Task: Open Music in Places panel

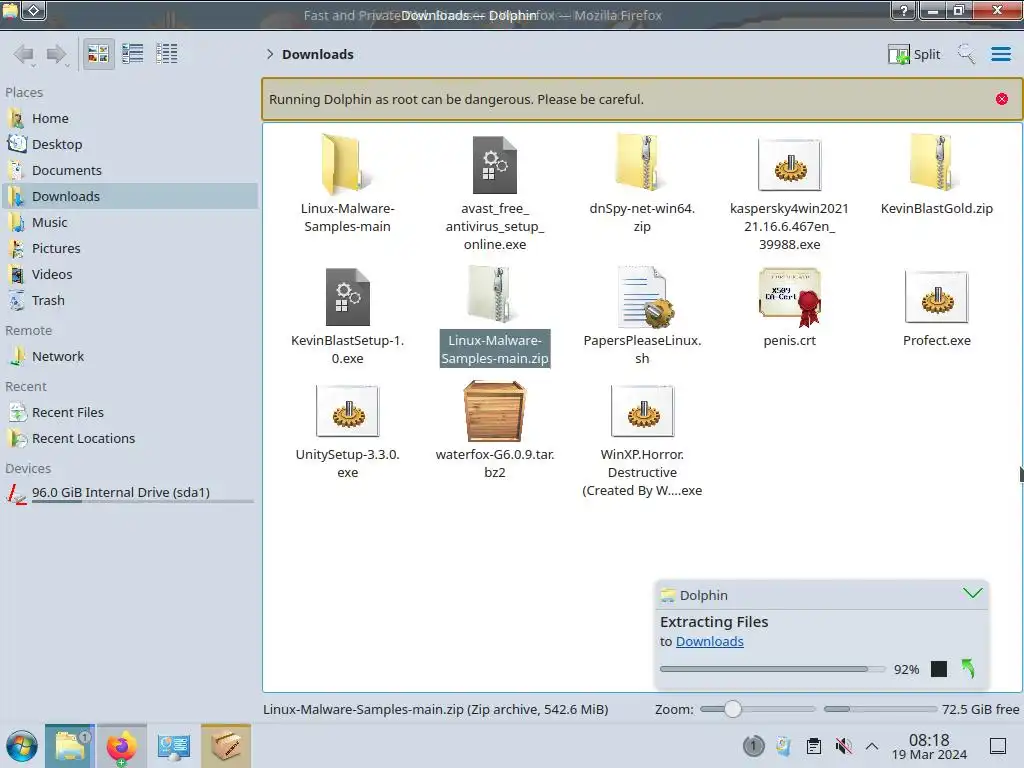Action: [130, 223]
